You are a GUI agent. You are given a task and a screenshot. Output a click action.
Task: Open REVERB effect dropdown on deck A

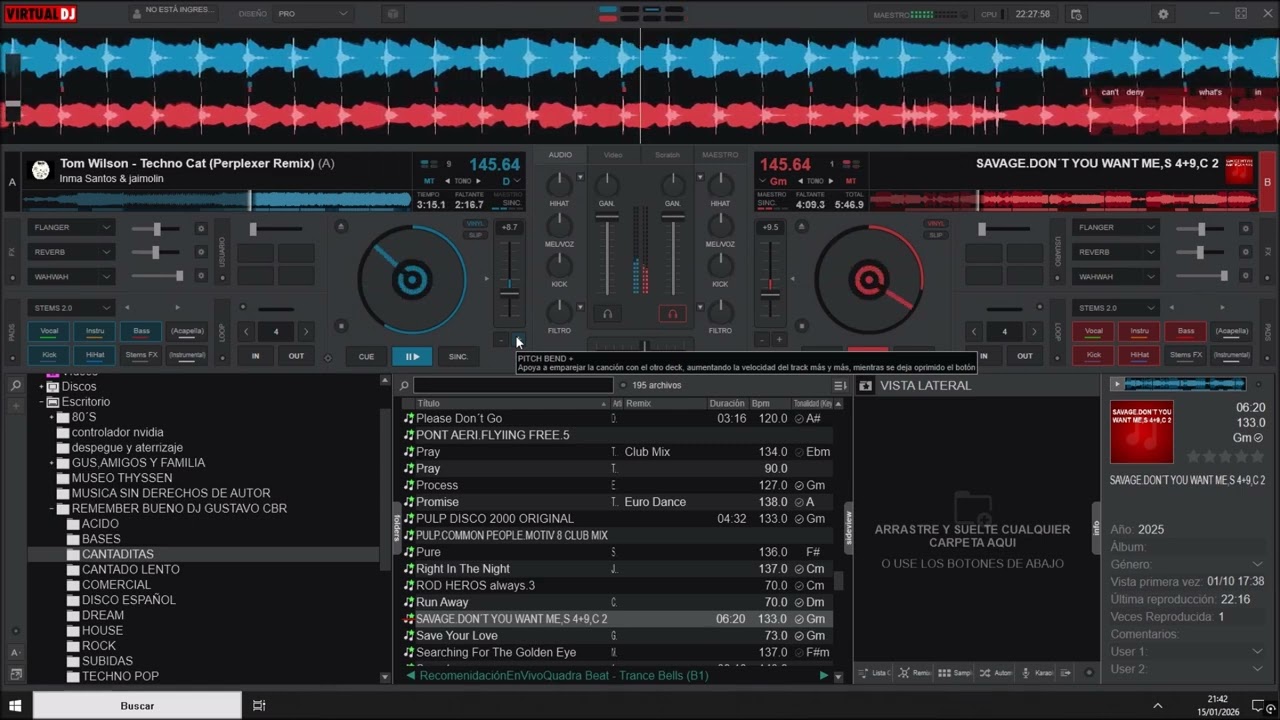pos(71,252)
